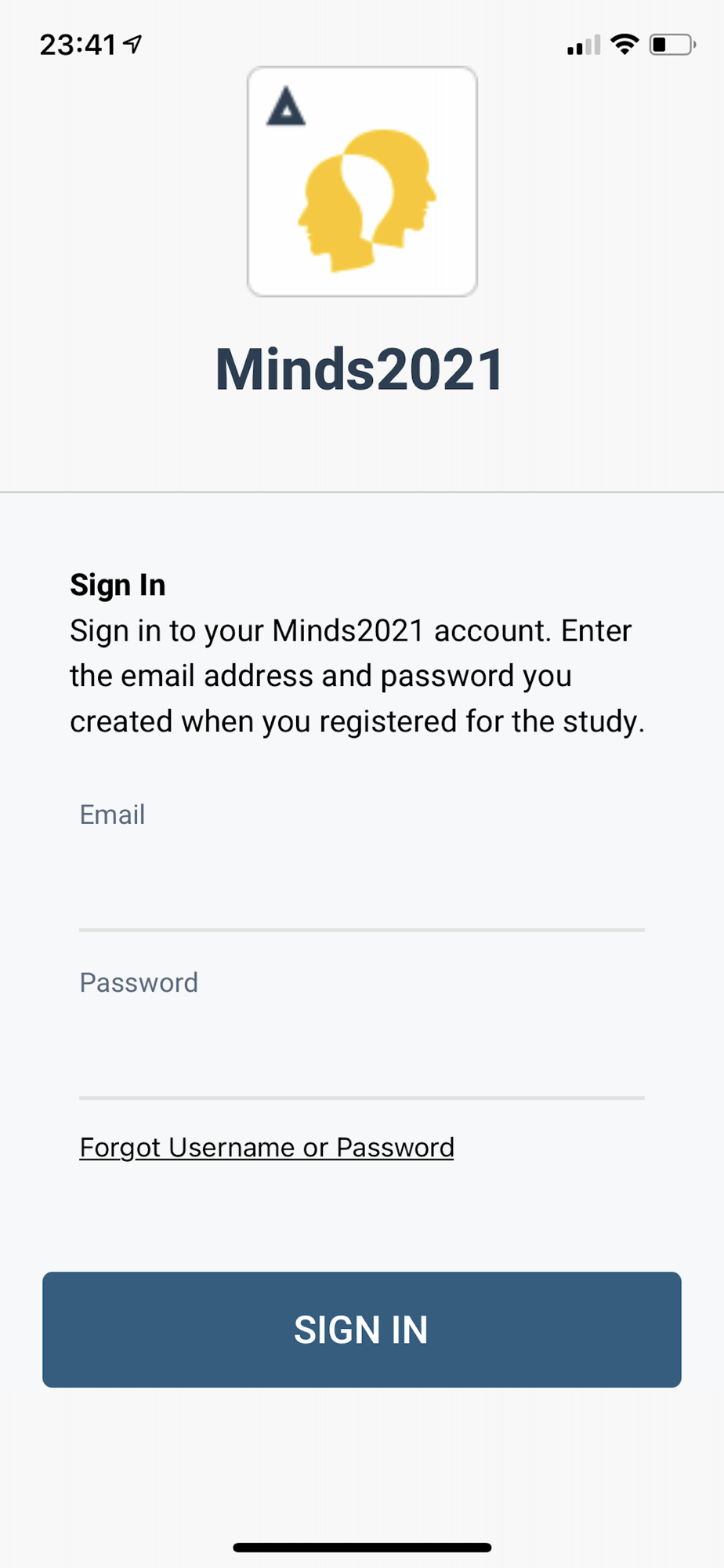
Task: Tap the horizontal divider below the title
Action: (x=362, y=492)
